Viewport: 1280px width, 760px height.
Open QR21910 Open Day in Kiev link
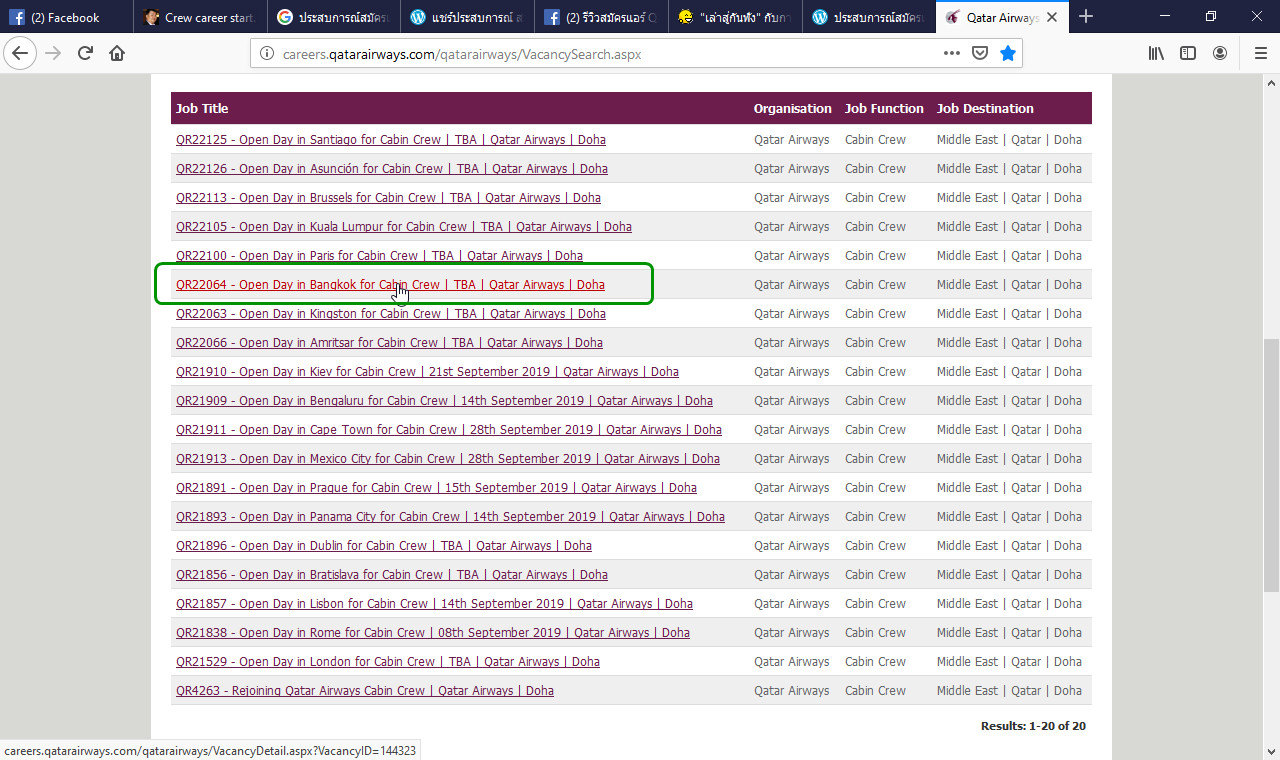coord(427,372)
